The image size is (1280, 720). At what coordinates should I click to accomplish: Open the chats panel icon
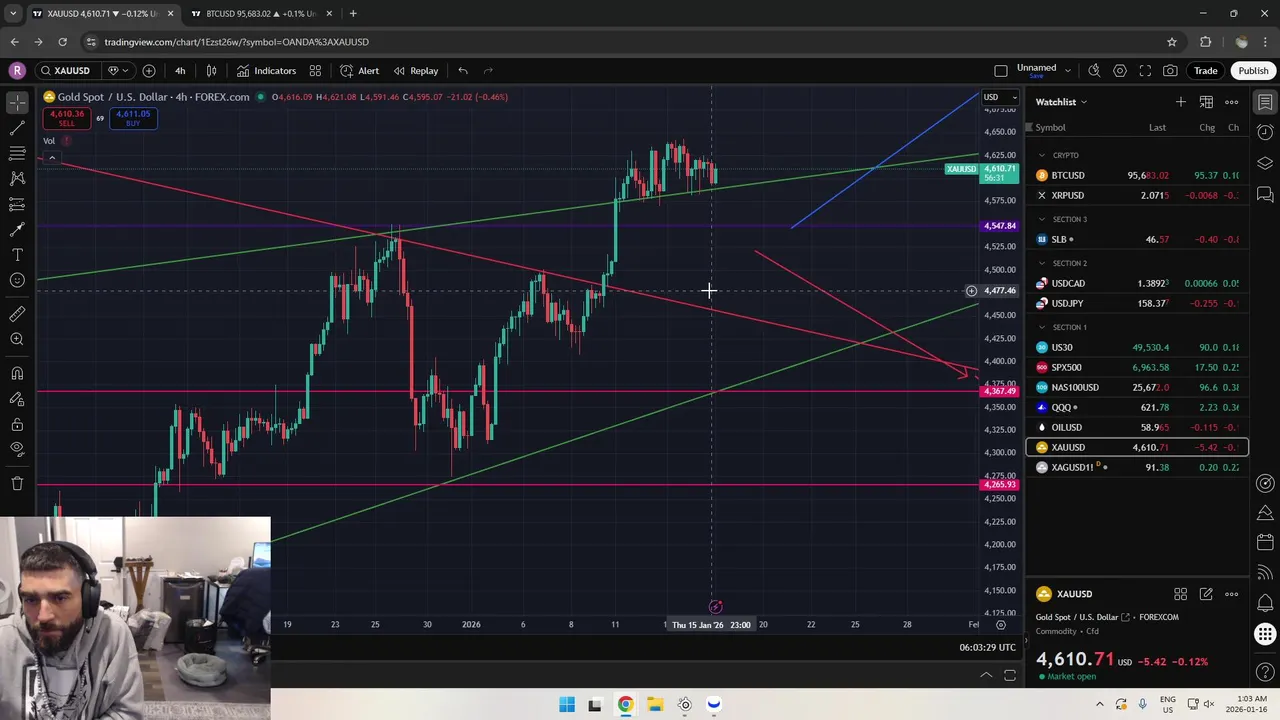tap(1265, 193)
